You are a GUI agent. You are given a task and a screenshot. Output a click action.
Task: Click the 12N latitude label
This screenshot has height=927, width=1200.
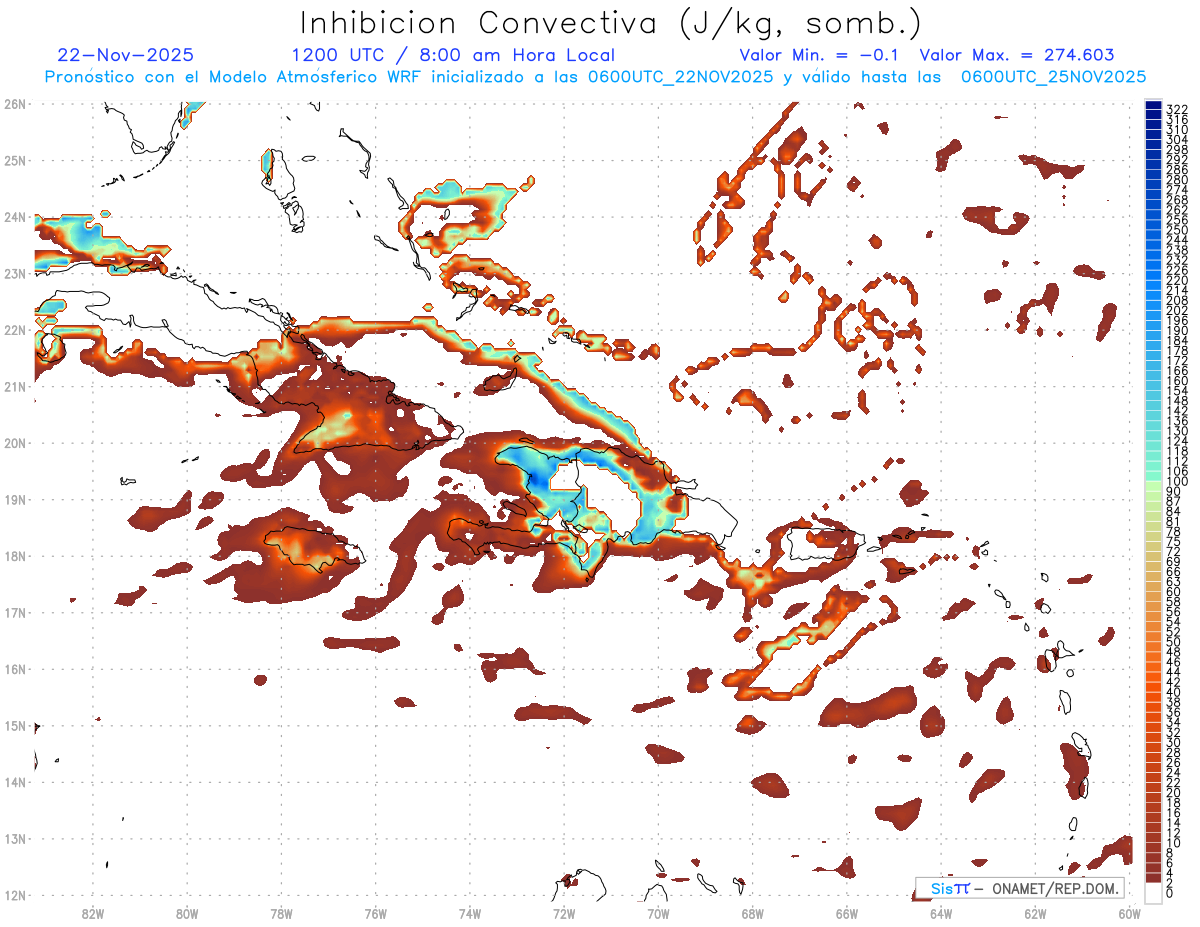15,895
